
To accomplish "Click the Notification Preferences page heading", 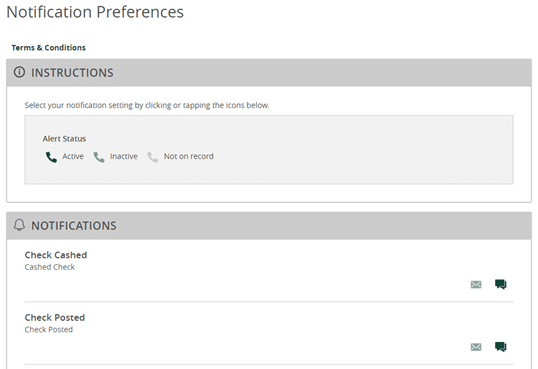I will (x=95, y=12).
